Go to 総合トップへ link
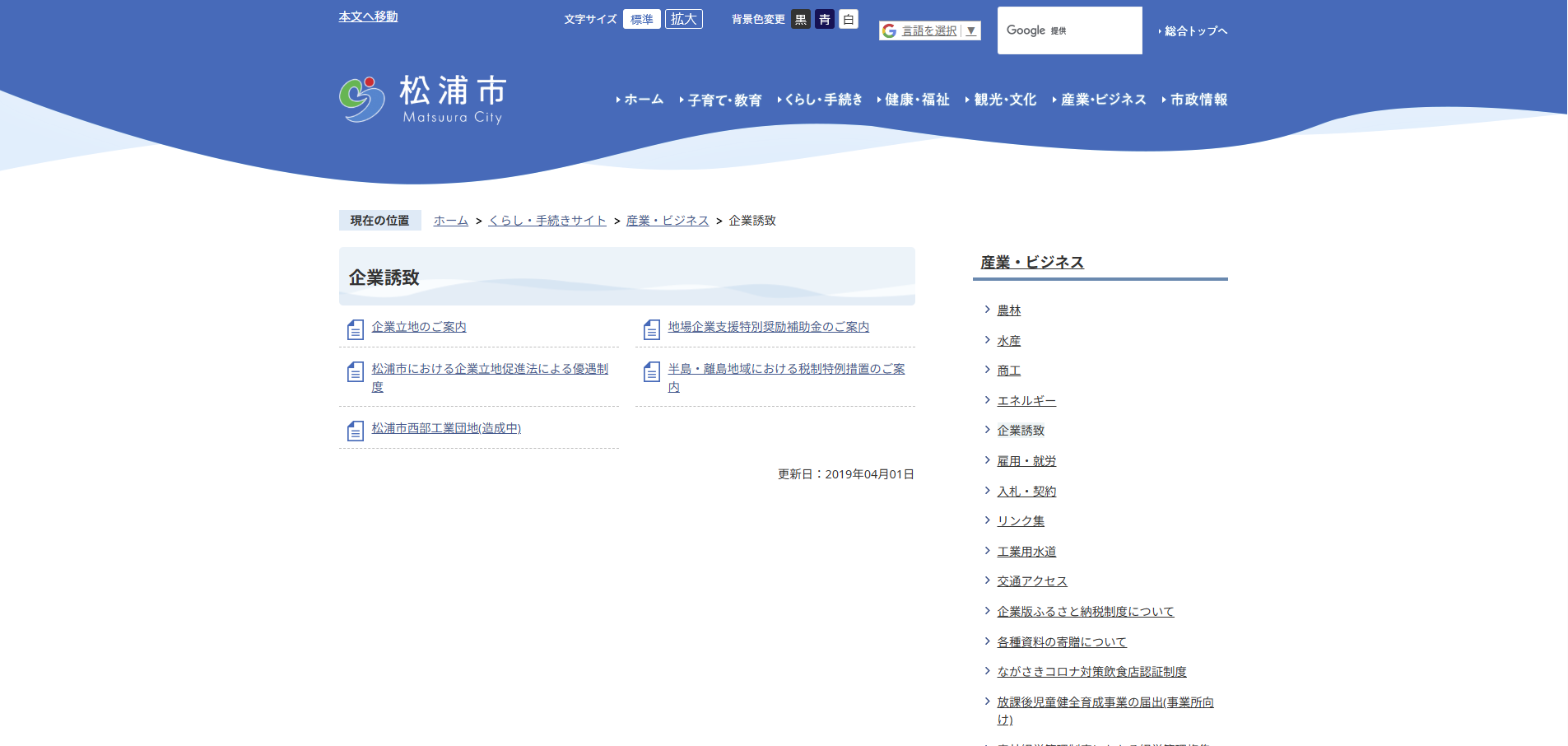This screenshot has height=746, width=1568. (x=1193, y=31)
